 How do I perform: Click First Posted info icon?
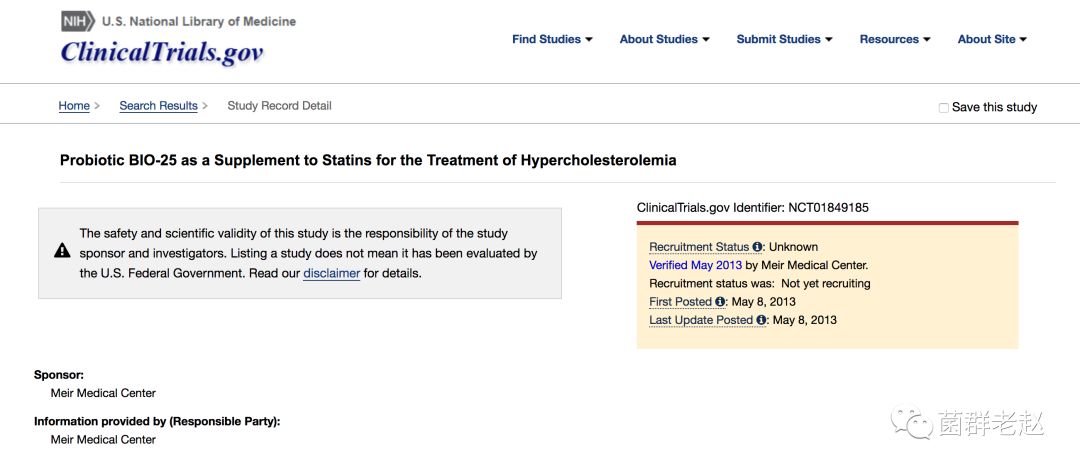(x=720, y=302)
